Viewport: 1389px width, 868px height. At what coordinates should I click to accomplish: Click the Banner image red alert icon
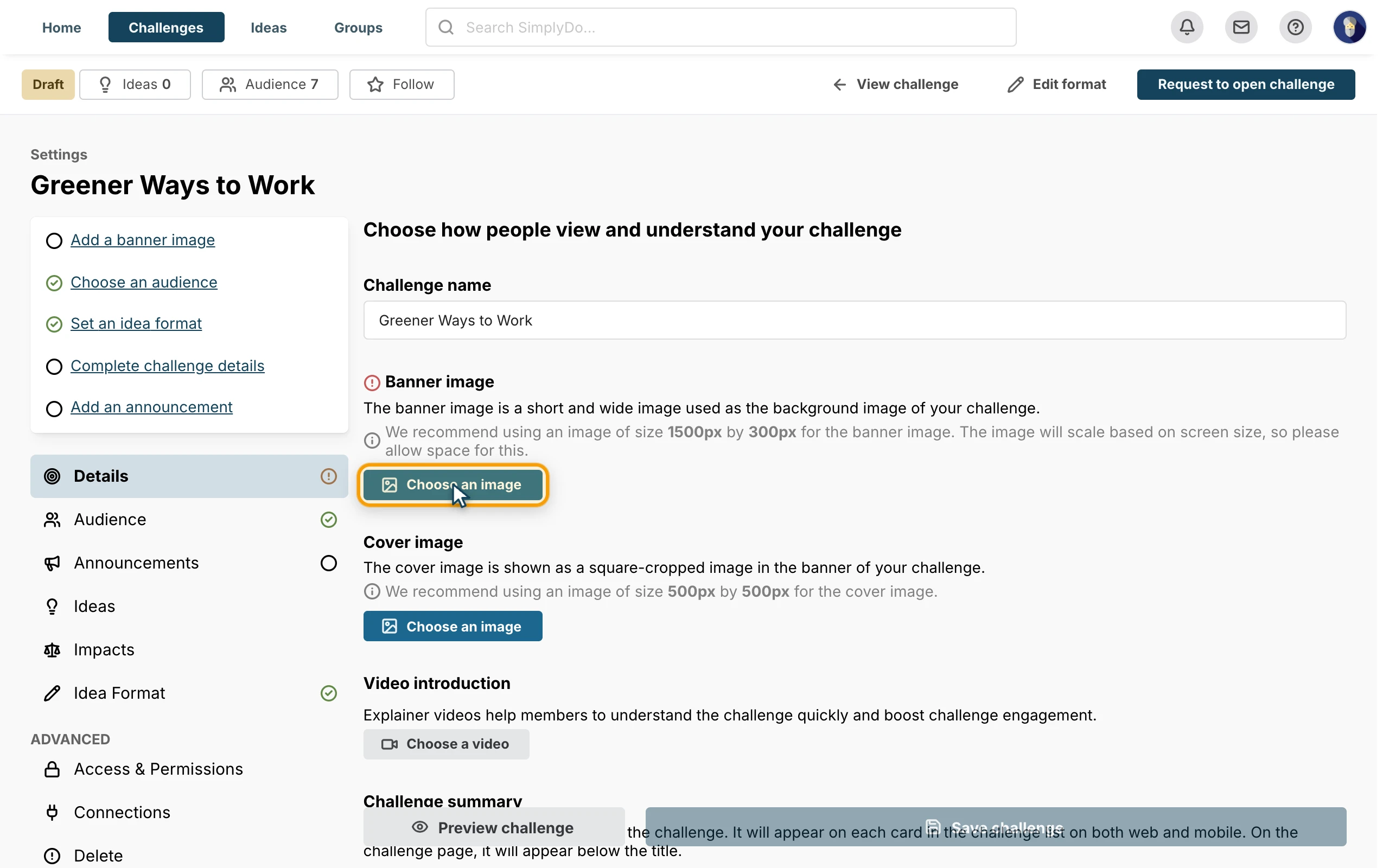(372, 382)
